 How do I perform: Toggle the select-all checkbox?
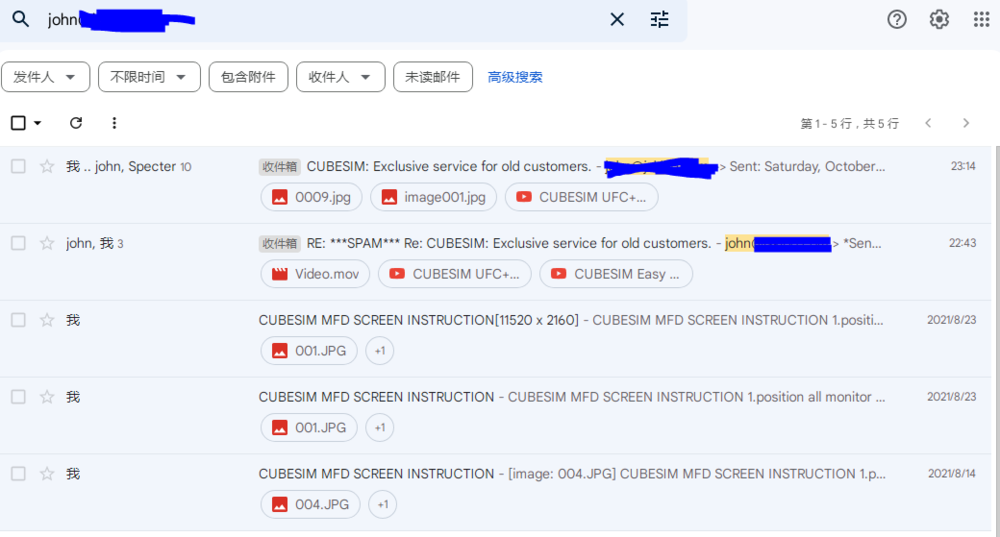pos(18,122)
